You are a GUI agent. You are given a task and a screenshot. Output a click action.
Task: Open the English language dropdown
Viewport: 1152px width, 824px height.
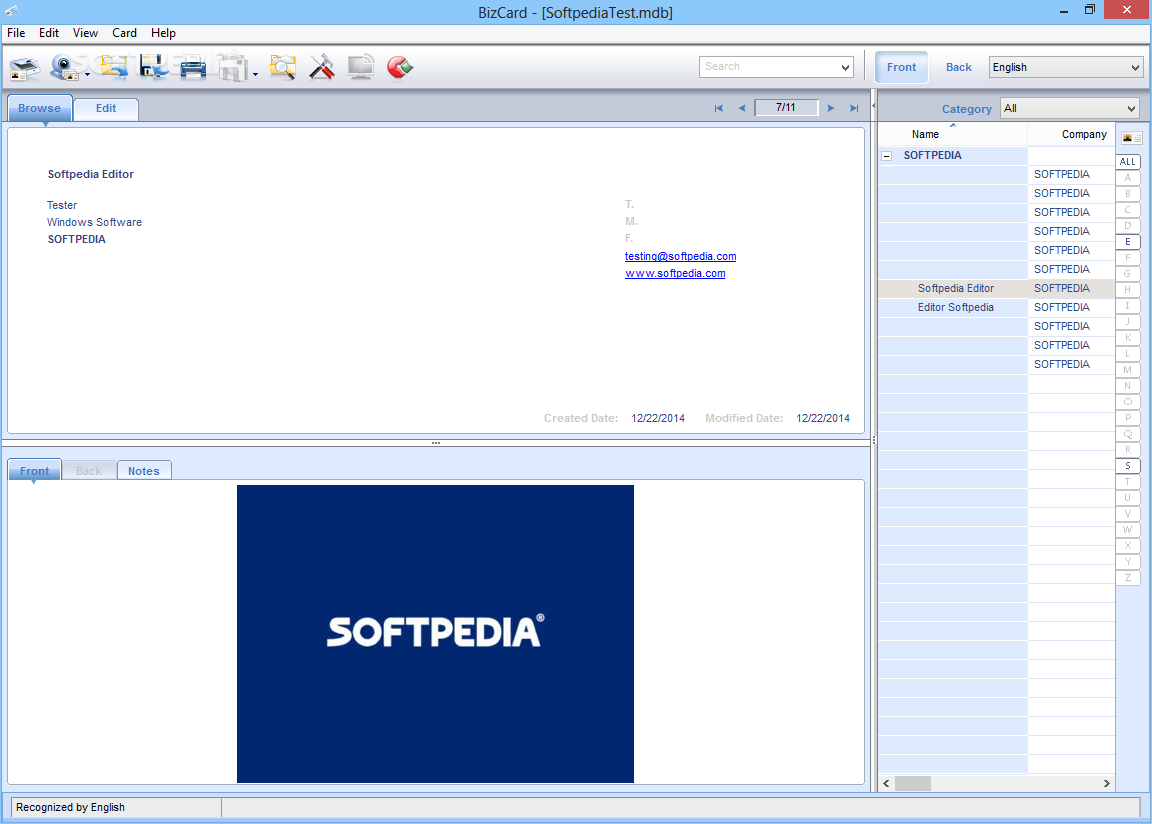[x=1066, y=67]
